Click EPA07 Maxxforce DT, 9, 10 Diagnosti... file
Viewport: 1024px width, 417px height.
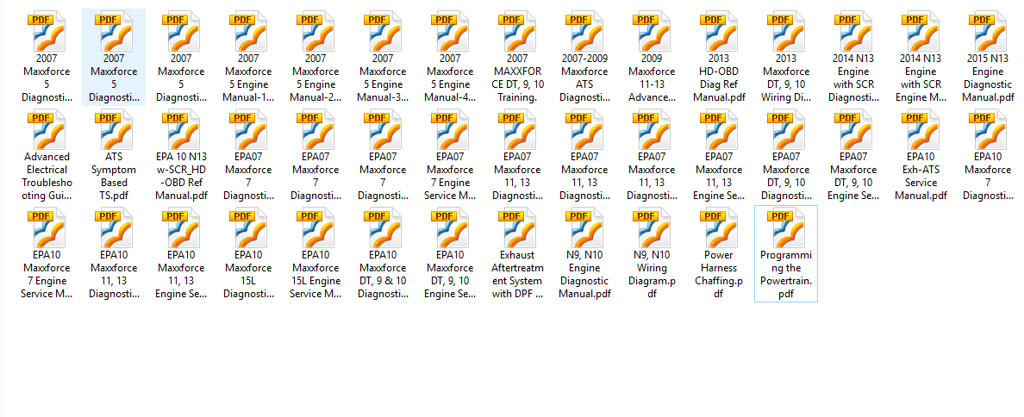786,155
